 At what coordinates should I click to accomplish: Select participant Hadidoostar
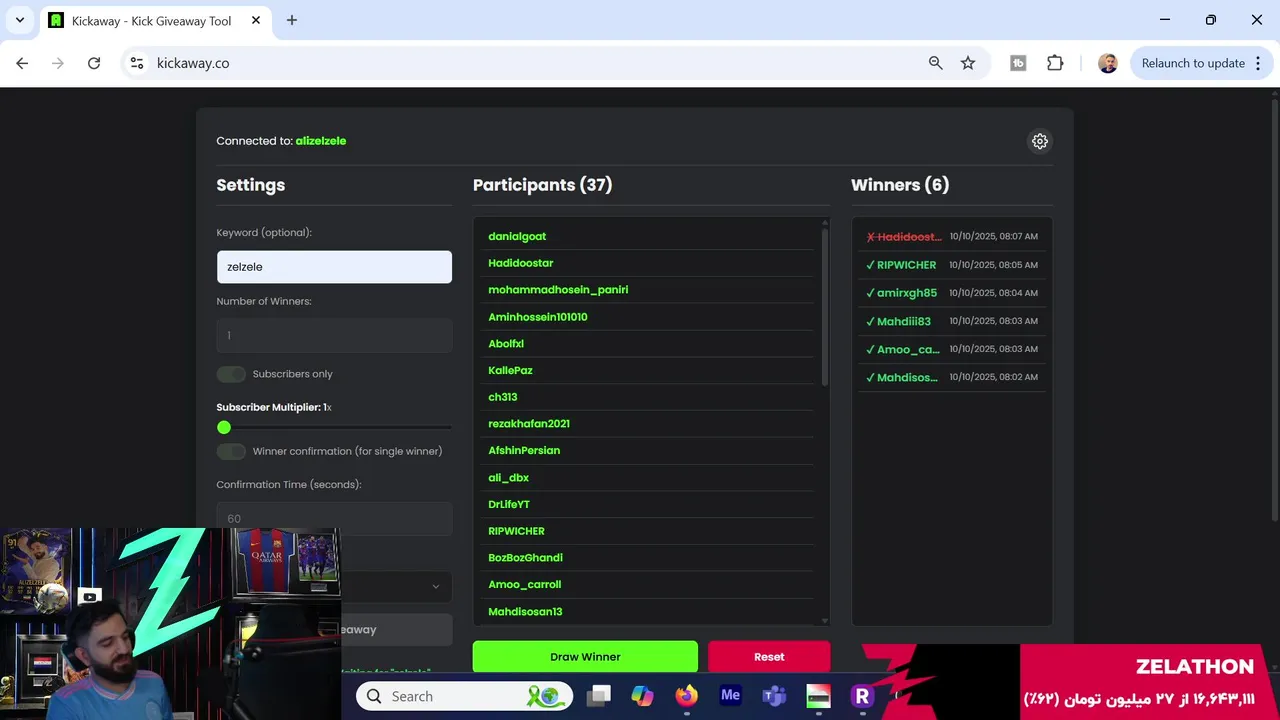point(520,263)
